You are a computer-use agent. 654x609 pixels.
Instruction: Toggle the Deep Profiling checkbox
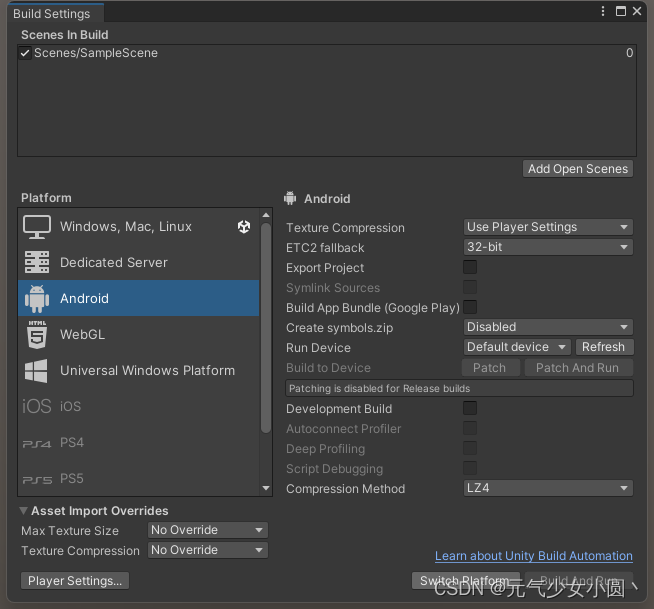470,448
